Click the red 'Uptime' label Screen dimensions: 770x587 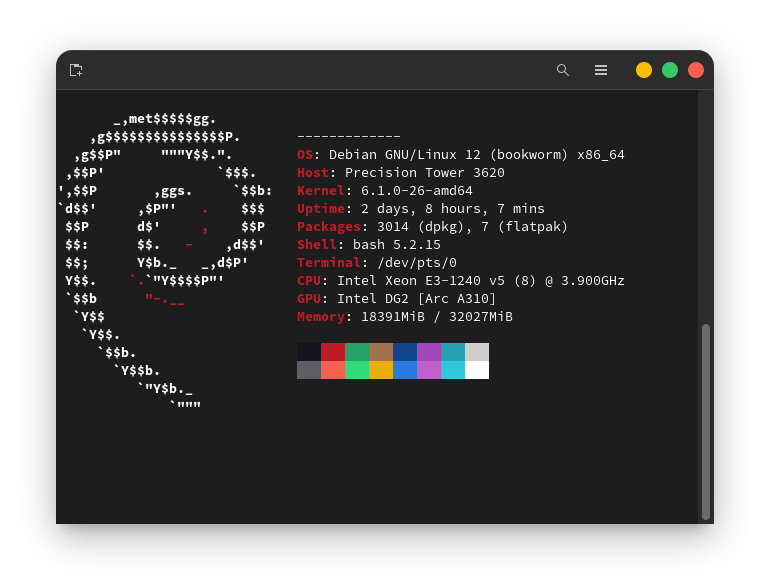pyautogui.click(x=321, y=209)
